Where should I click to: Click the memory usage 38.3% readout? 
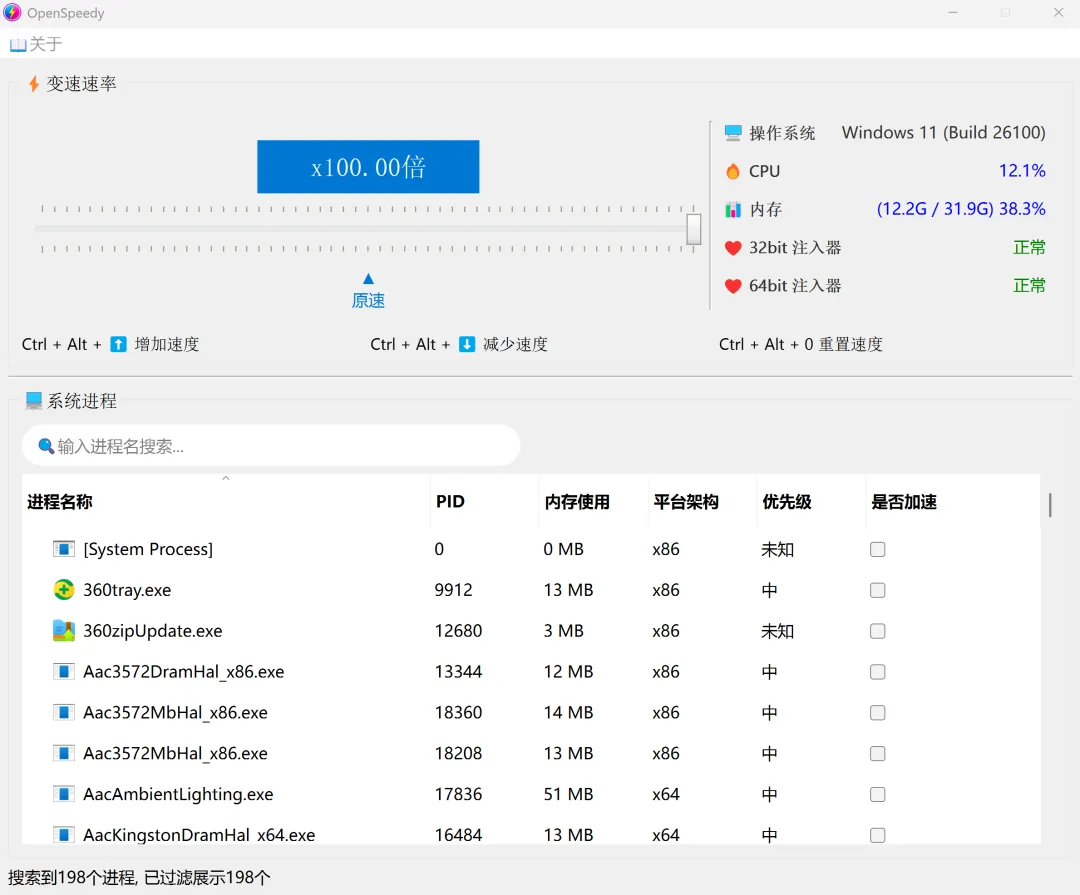pyautogui.click(x=961, y=209)
